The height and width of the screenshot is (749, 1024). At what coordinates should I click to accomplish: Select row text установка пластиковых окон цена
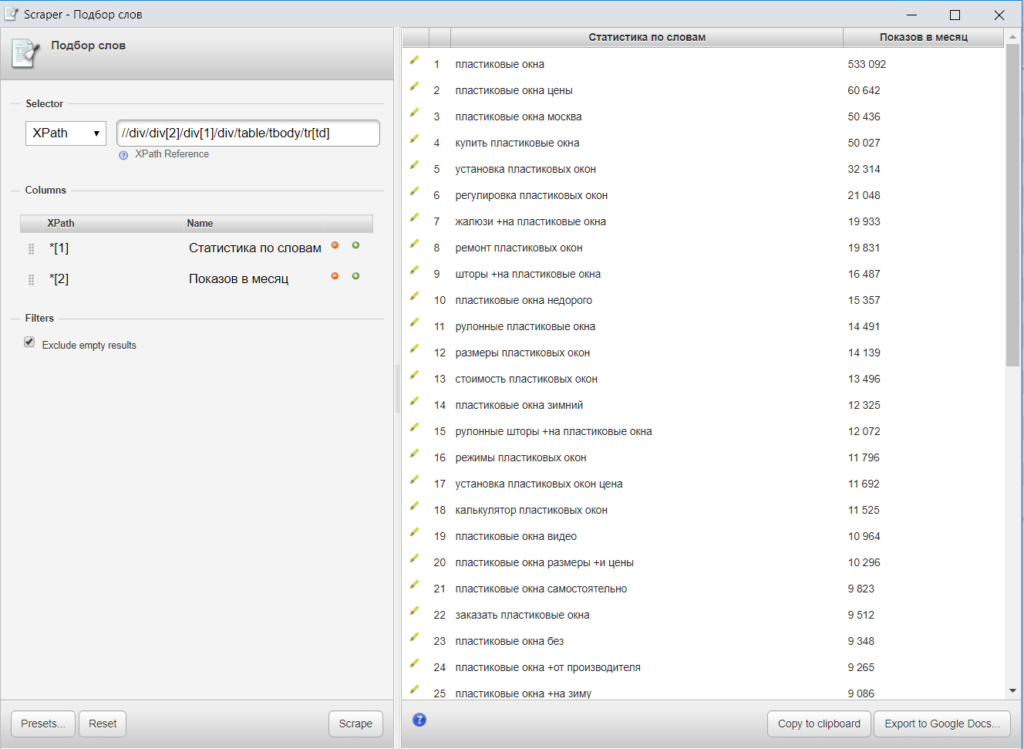coord(539,484)
